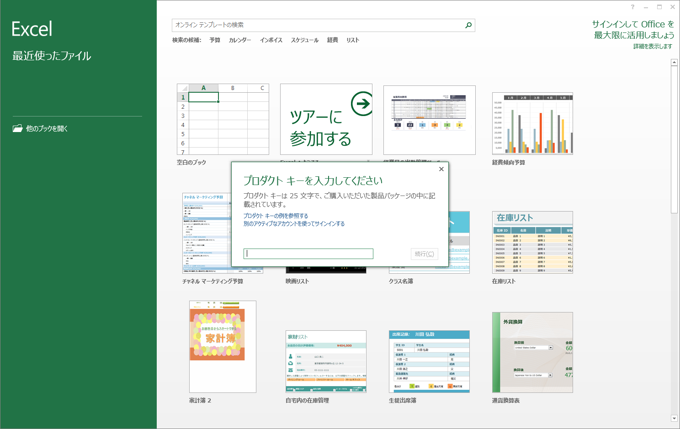Click link to sign in with another active account
This screenshot has width=680, height=429.
[x=294, y=224]
